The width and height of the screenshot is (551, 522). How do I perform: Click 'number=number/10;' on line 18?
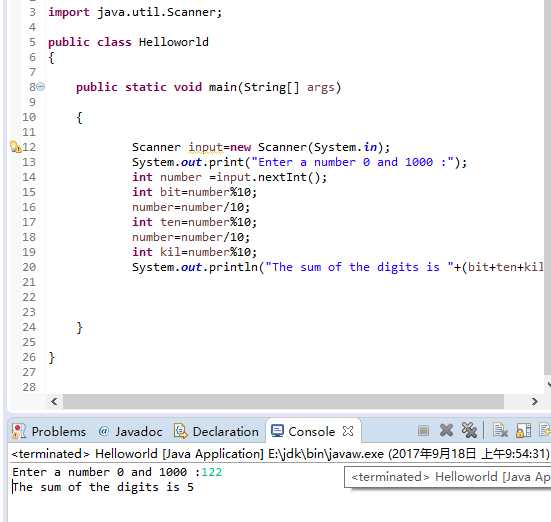click(191, 237)
